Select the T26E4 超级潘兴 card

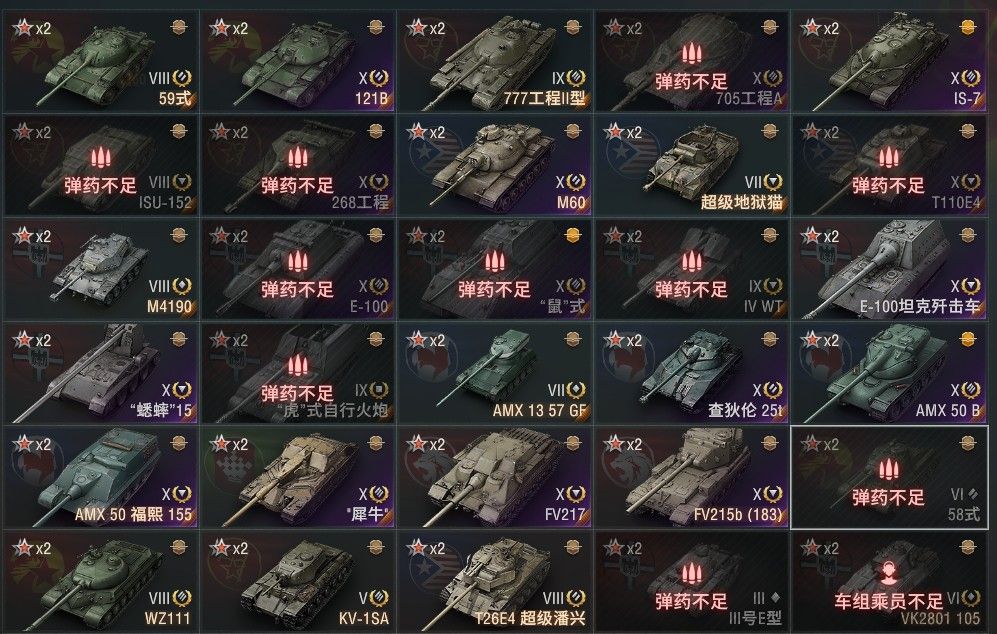click(x=495, y=581)
